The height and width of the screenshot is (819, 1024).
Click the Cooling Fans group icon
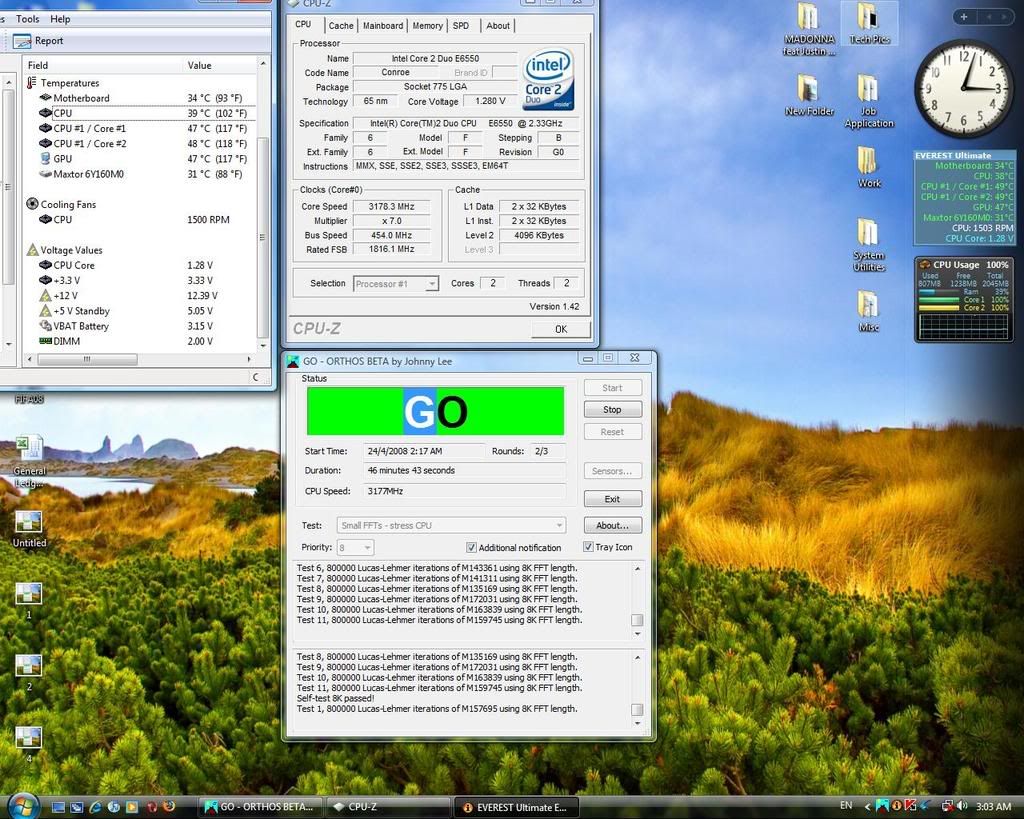32,204
